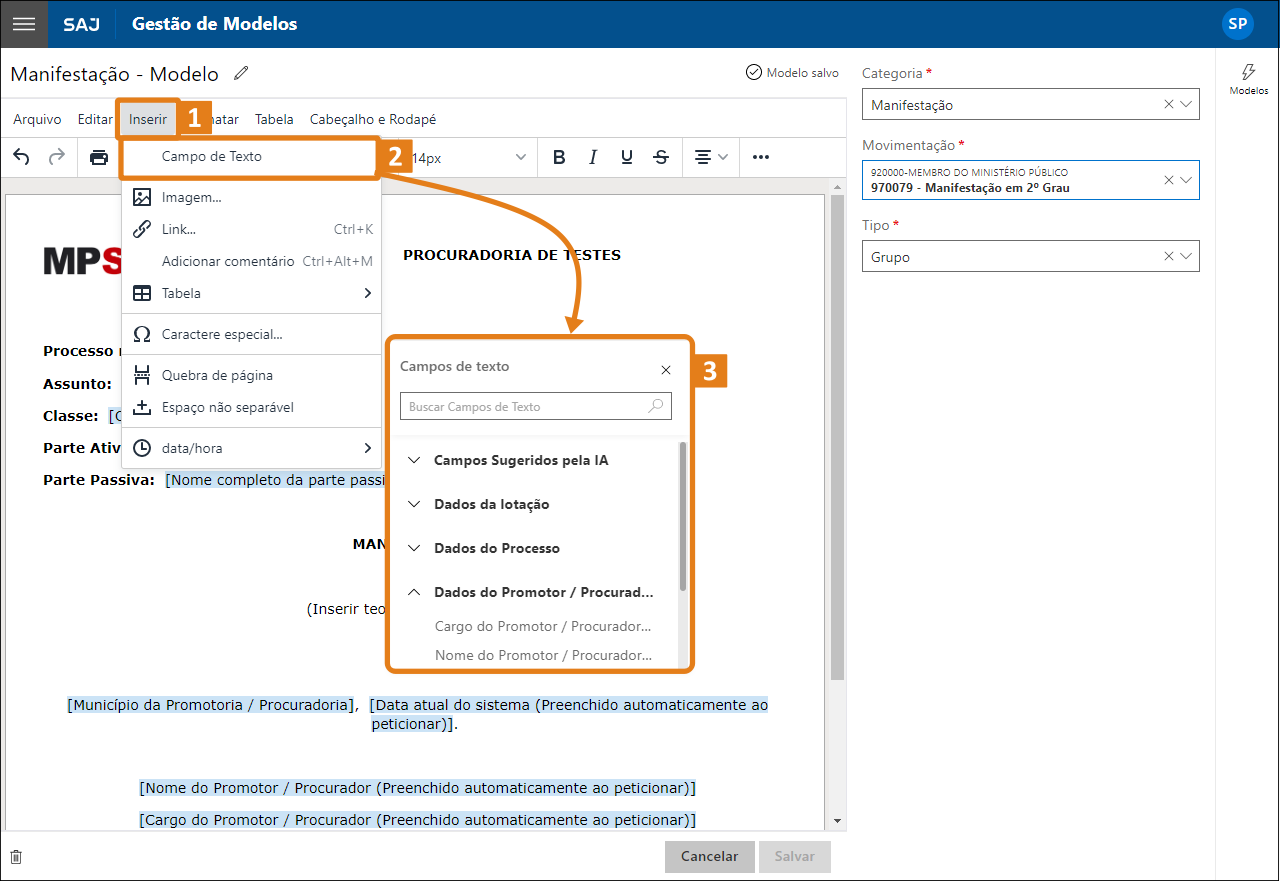Open the hamburger navigation menu
This screenshot has width=1280, height=881.
coord(24,24)
